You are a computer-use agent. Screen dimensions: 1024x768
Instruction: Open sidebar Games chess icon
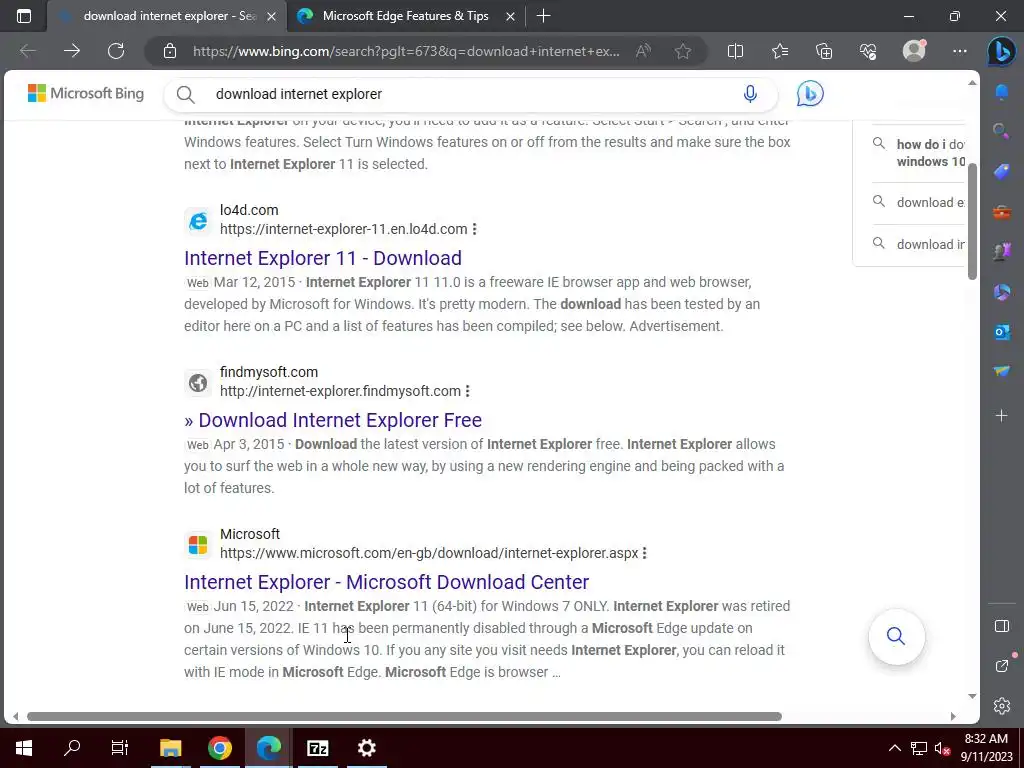click(x=1002, y=251)
